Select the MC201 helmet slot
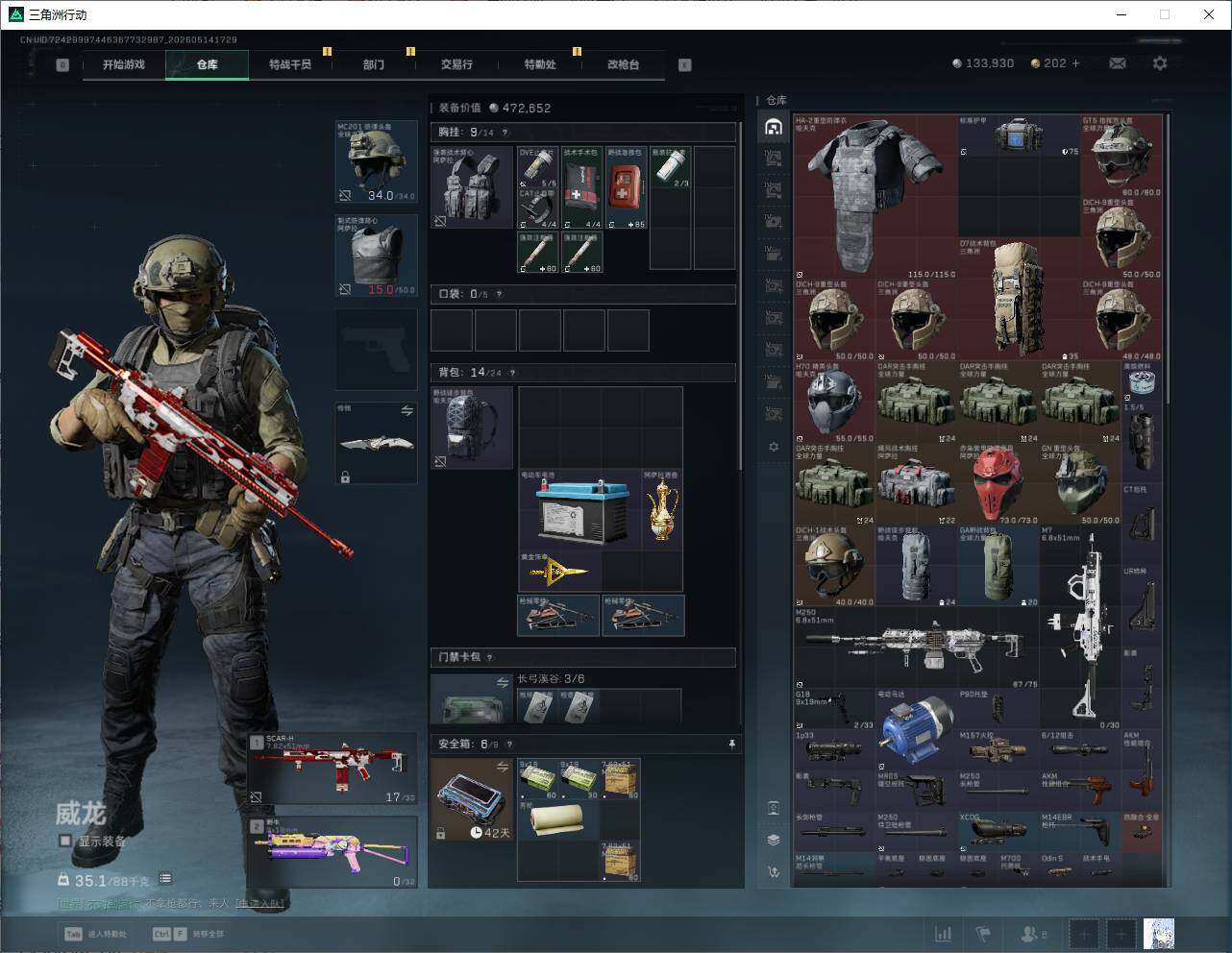Viewport: 1232px width, 953px height. [376, 161]
